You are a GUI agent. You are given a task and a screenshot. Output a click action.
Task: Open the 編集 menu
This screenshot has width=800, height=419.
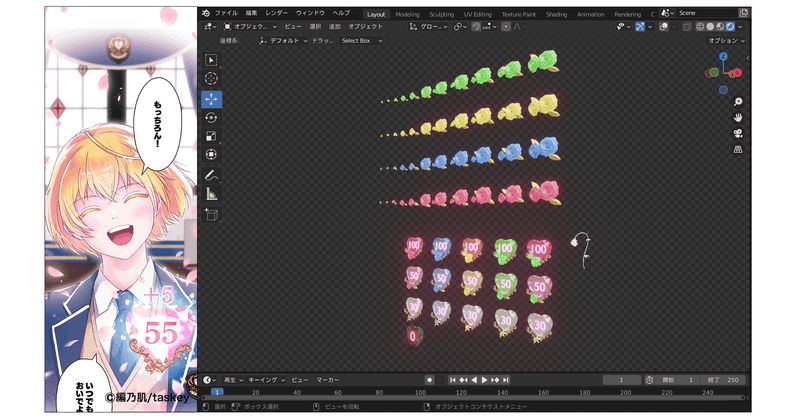(252, 13)
